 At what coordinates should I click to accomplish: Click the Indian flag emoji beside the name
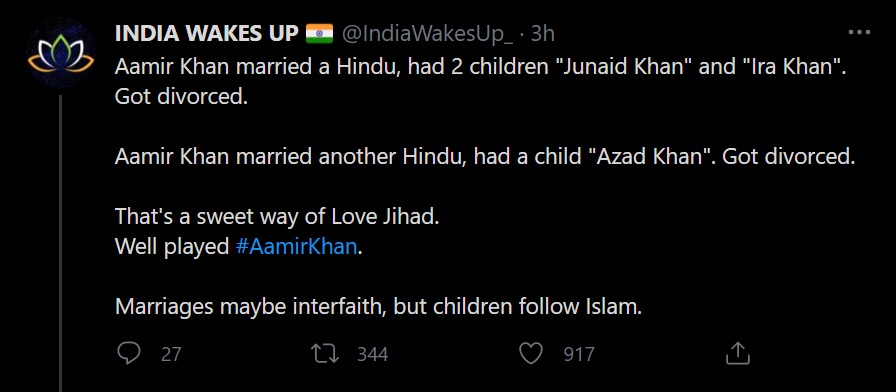[319, 34]
